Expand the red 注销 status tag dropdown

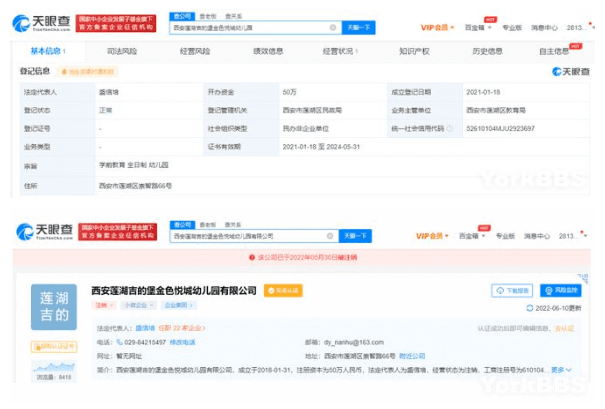[104, 305]
